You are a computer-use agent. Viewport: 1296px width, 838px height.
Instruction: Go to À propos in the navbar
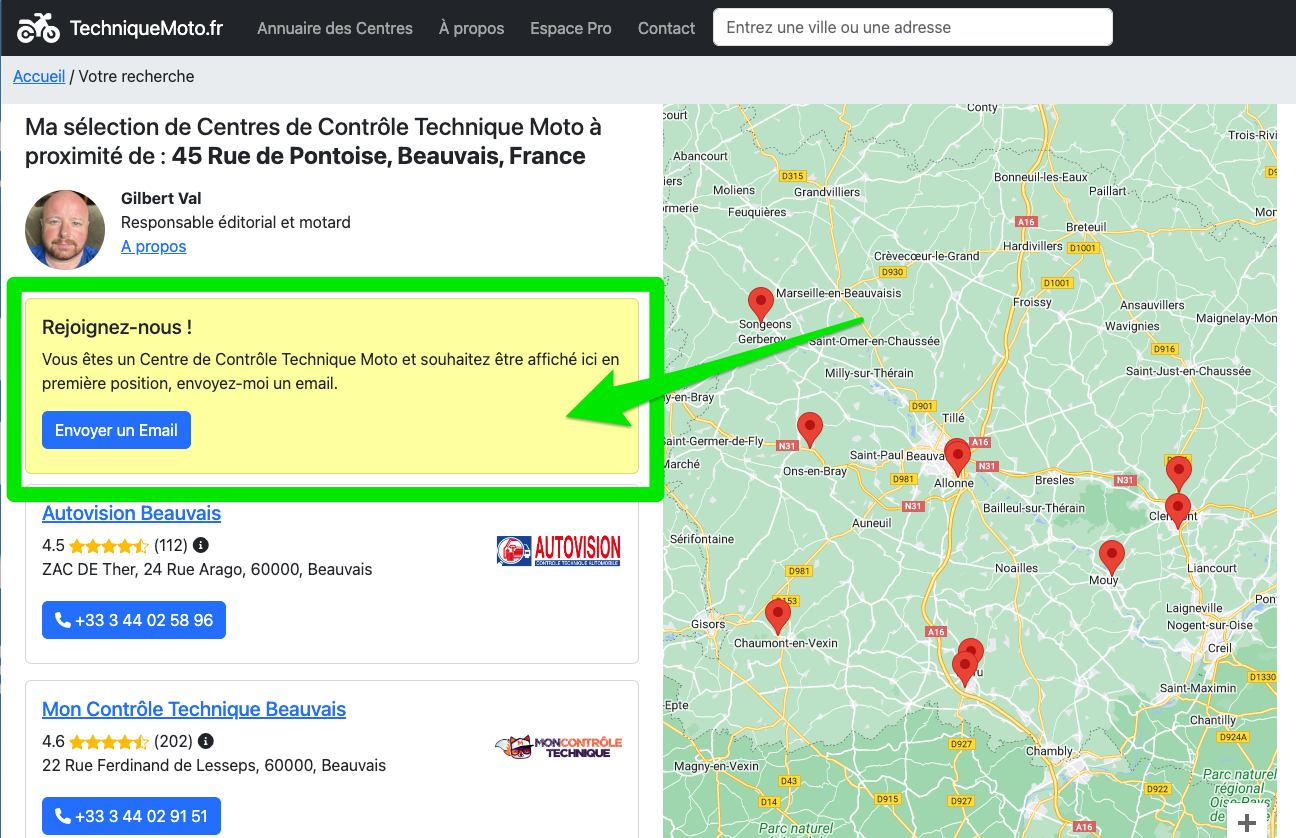472,28
